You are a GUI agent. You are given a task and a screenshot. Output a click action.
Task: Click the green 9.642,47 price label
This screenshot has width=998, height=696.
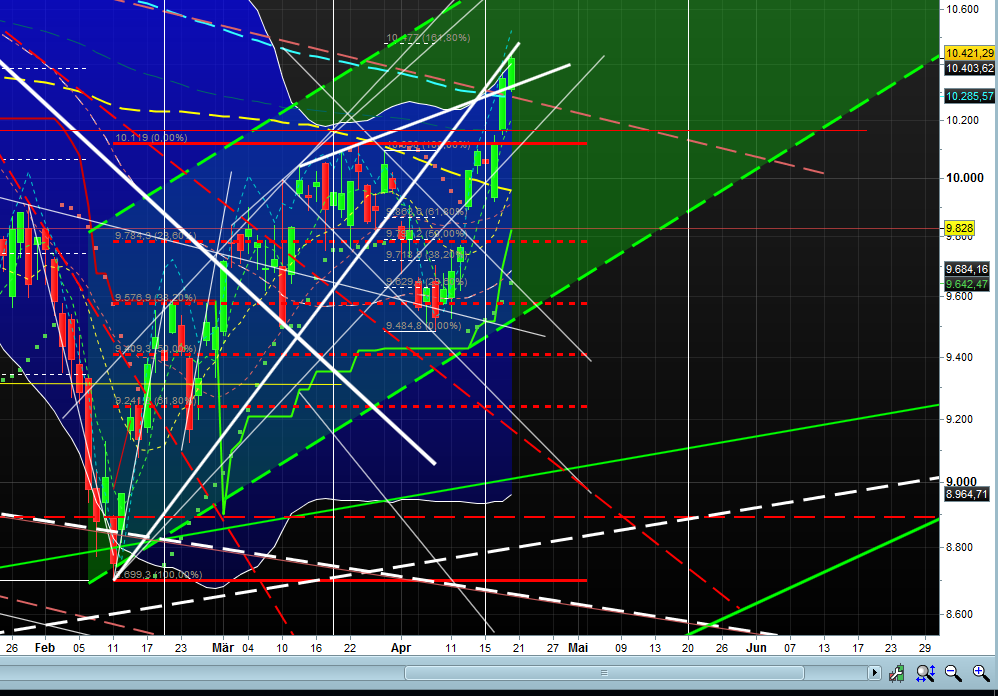967,284
